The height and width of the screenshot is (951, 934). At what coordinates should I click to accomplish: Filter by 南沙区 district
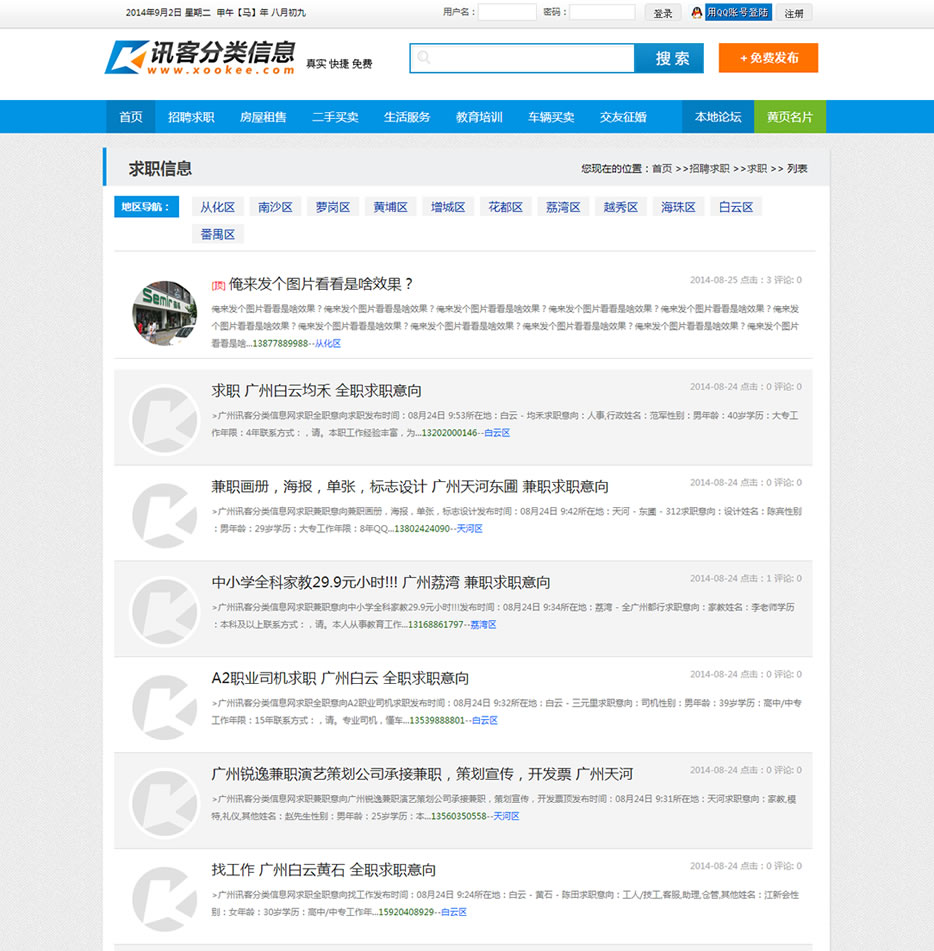[275, 207]
